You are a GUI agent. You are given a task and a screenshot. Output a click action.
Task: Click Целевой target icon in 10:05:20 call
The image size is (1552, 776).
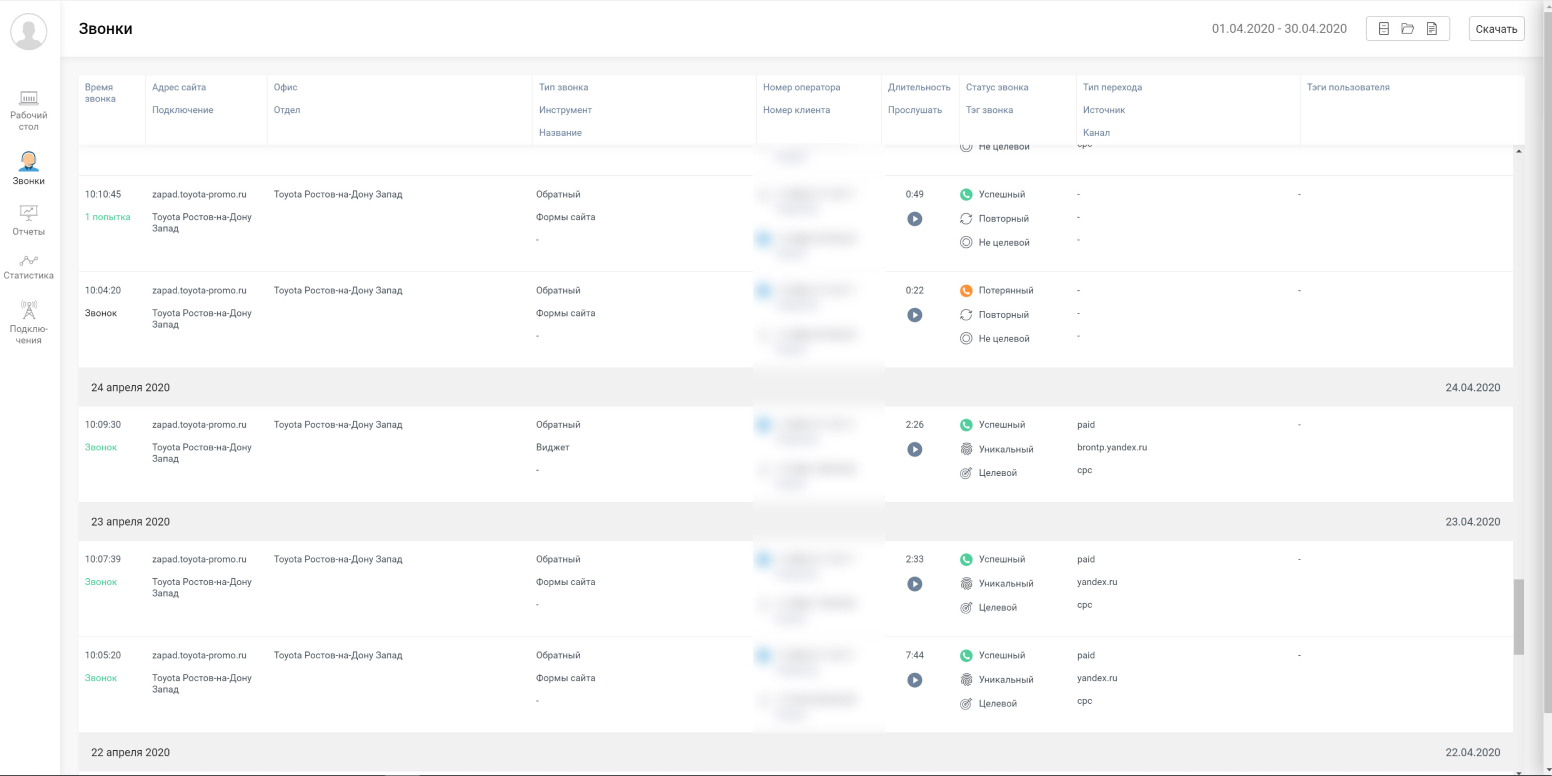point(966,704)
